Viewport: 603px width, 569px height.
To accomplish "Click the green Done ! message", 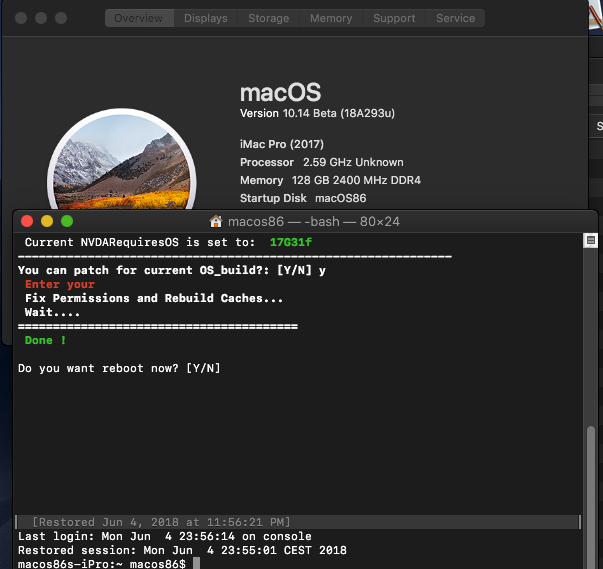I will coord(45,340).
